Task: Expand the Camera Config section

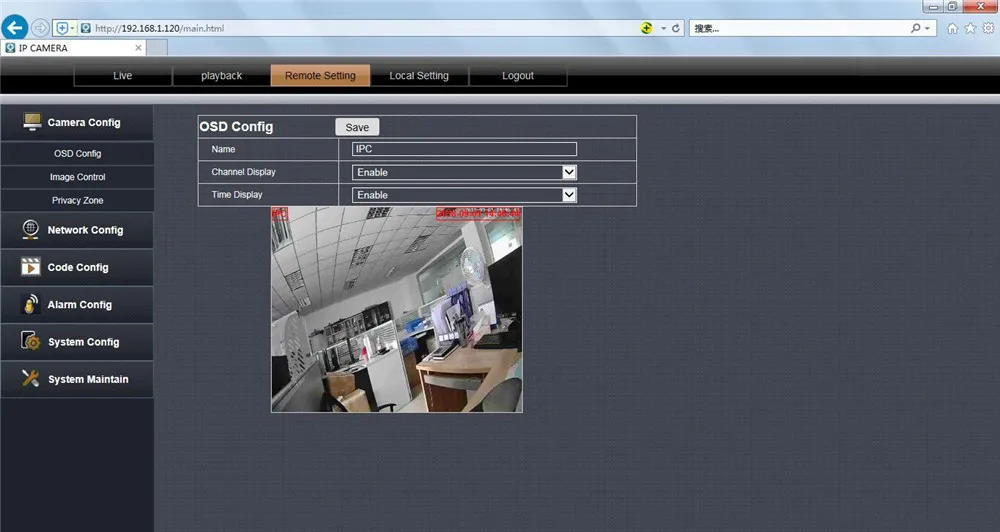Action: (77, 122)
